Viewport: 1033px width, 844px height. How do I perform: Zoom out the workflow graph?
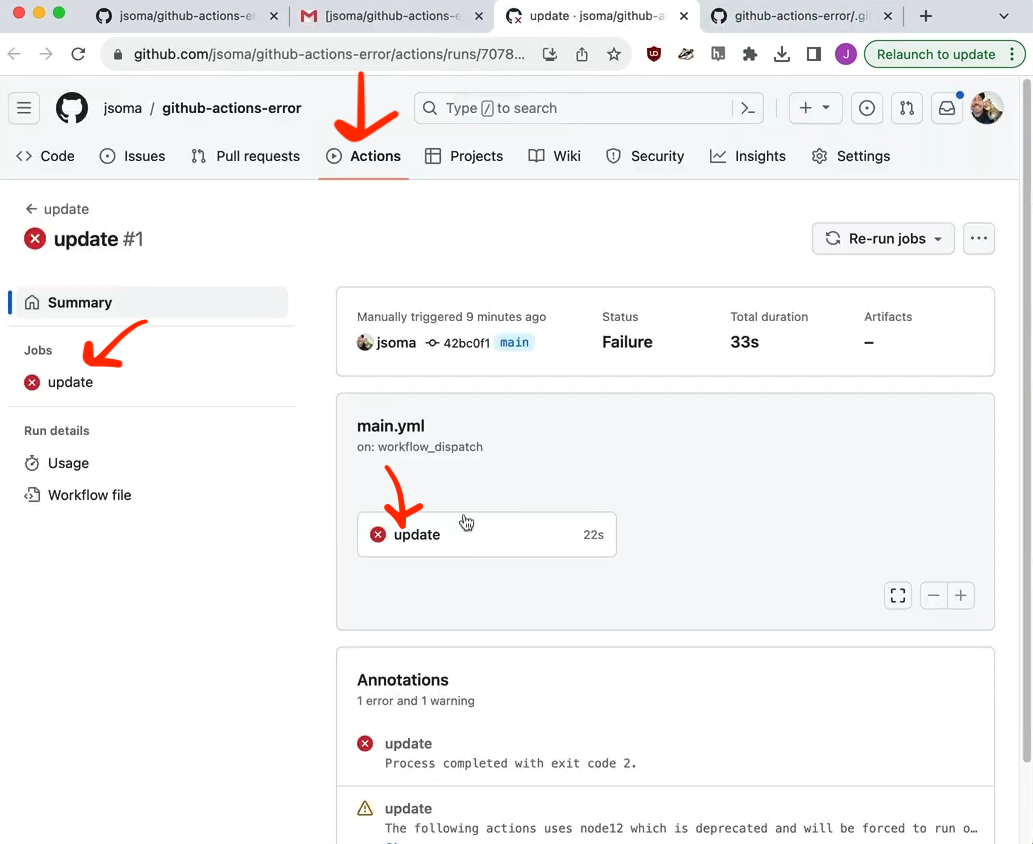(x=933, y=596)
